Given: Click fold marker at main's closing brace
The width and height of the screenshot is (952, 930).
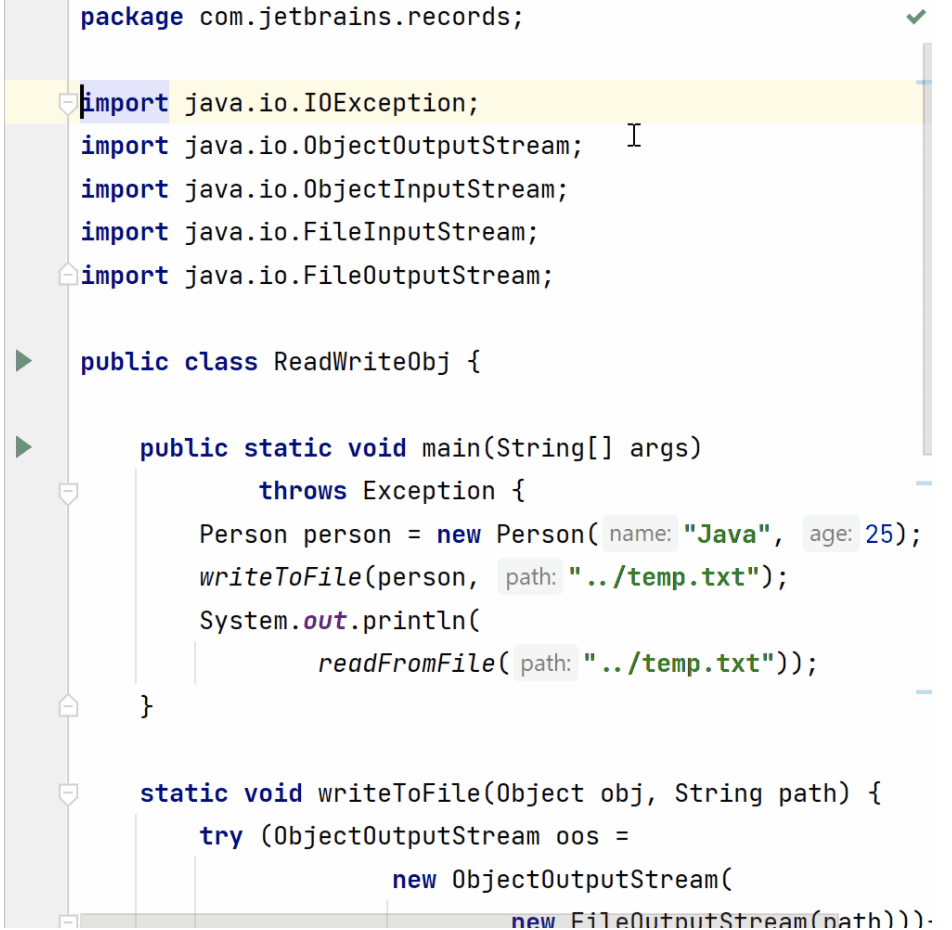Looking at the screenshot, I should point(68,706).
